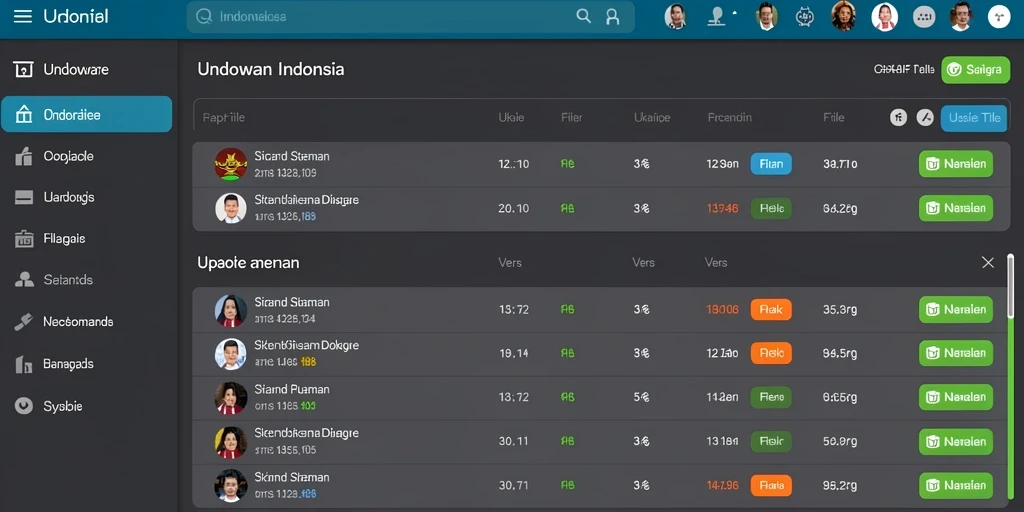Image resolution: width=1024 pixels, height=512 pixels.
Task: Open the hamburger menu icon
Action: [x=23, y=16]
